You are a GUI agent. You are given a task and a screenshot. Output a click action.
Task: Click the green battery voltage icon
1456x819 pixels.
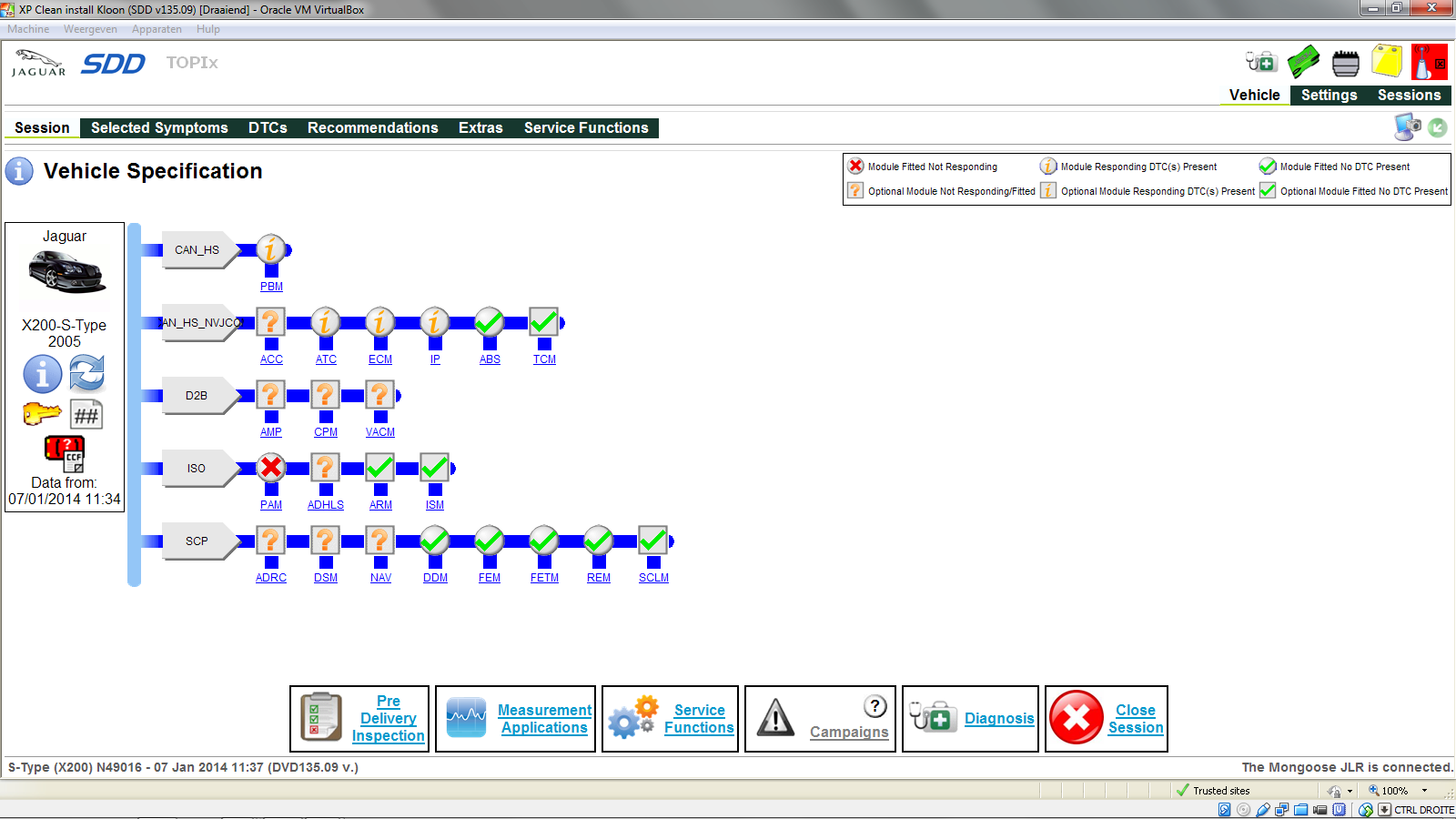[x=1303, y=62]
